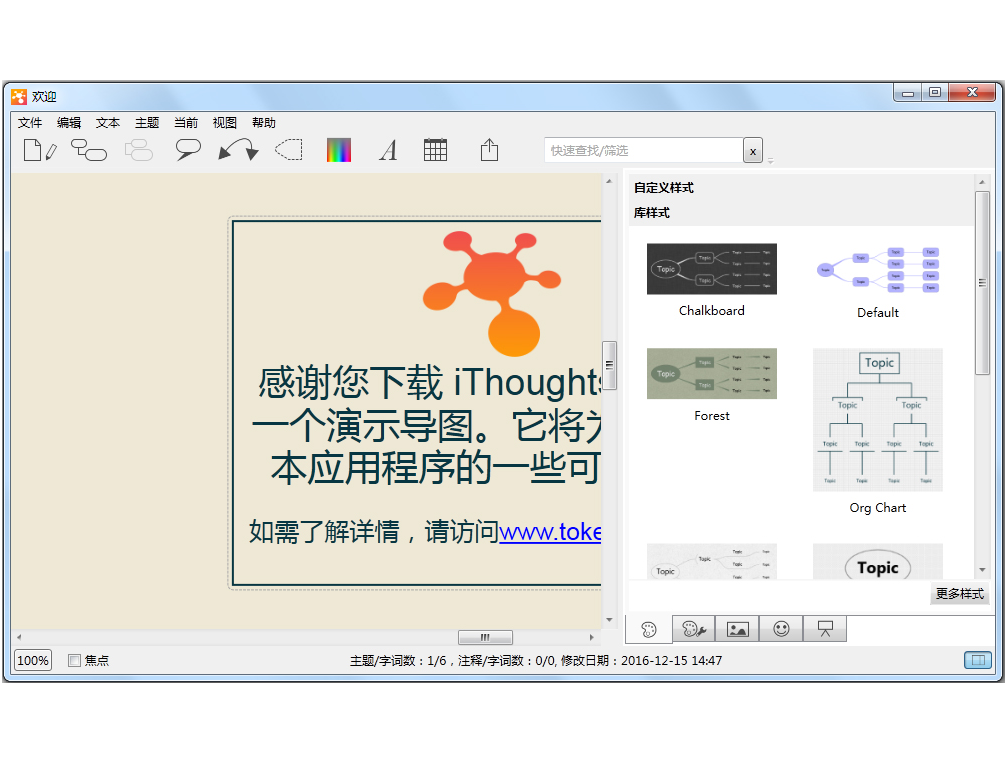
Task: Toggle the palette wrench custom styles tab
Action: click(693, 628)
